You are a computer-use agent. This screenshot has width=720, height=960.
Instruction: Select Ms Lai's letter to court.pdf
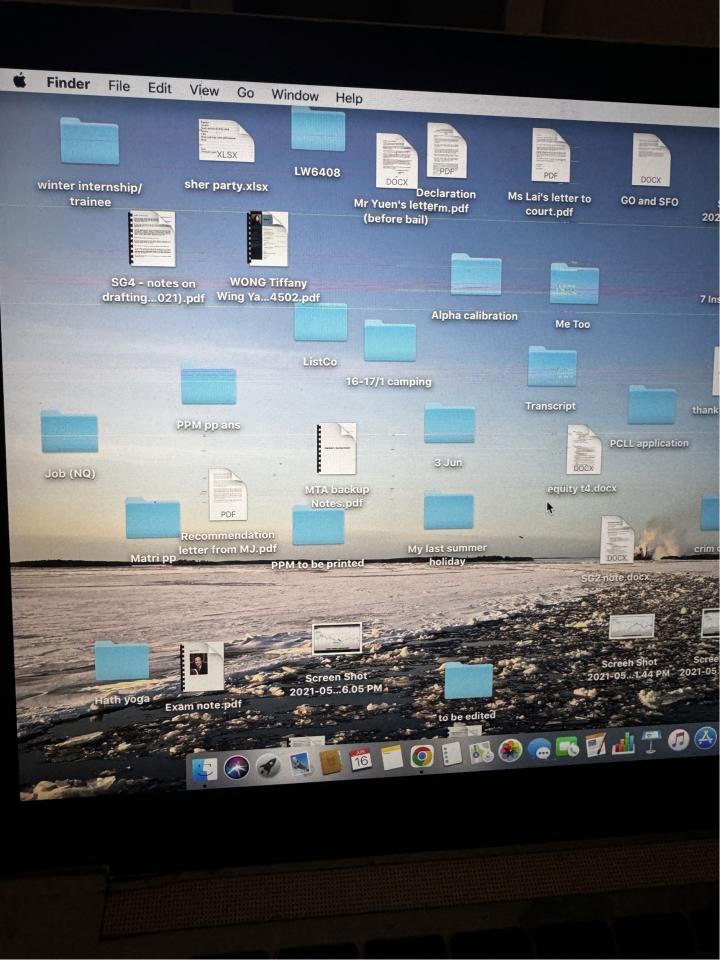pyautogui.click(x=550, y=155)
